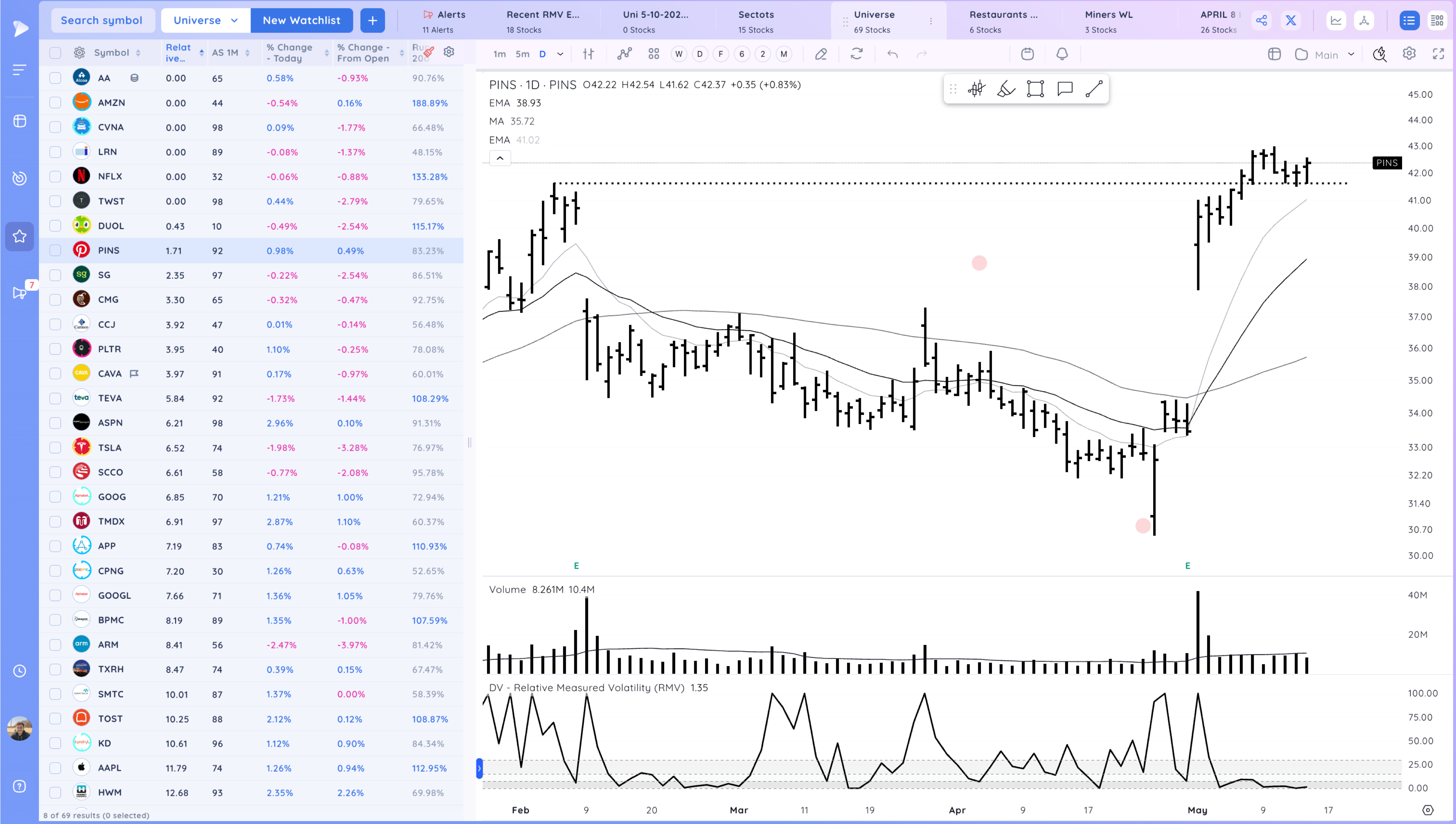Switch to grid layout icon
This screenshot has height=824, width=1456.
coord(1437,21)
